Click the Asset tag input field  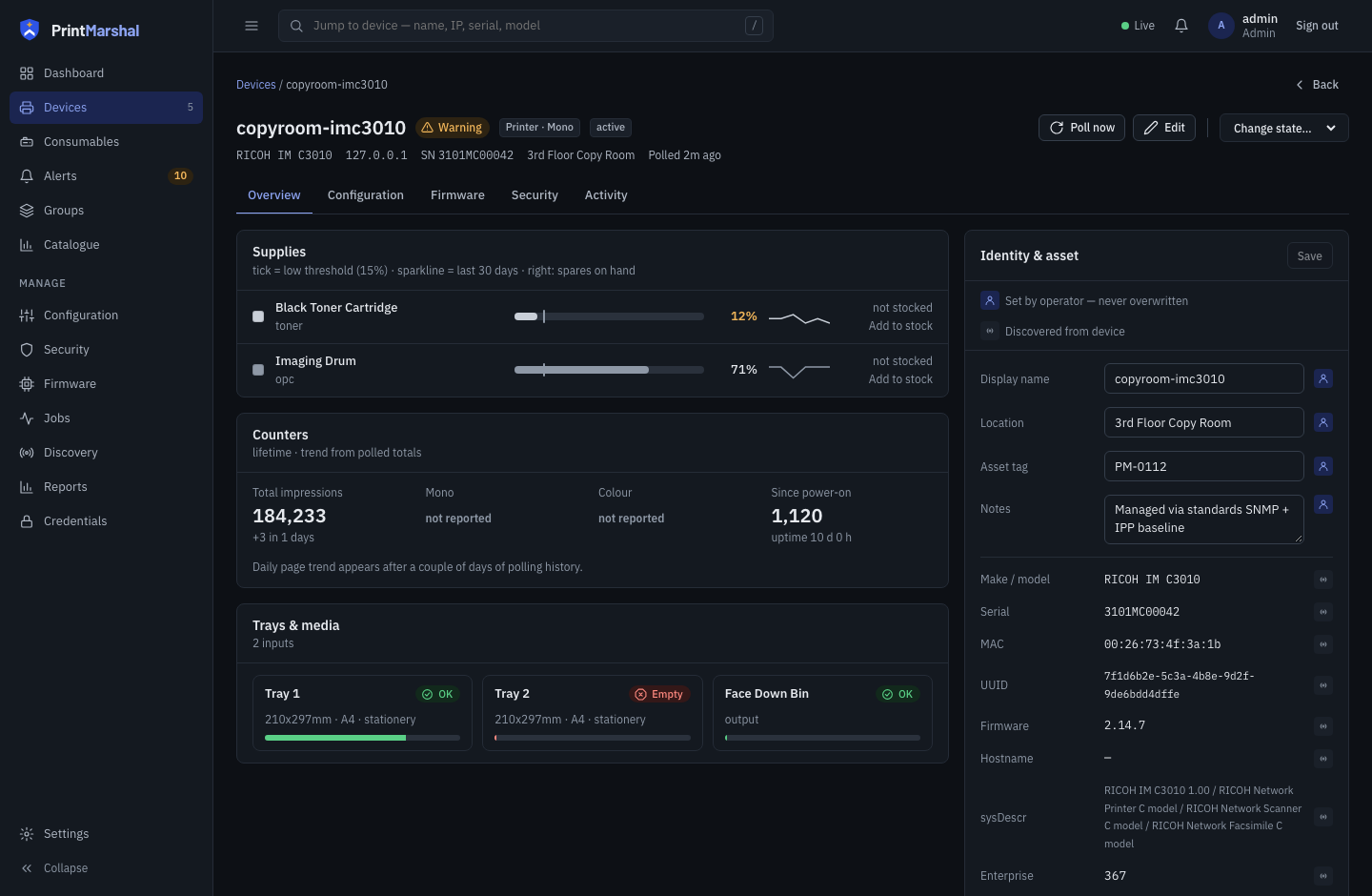pos(1204,466)
